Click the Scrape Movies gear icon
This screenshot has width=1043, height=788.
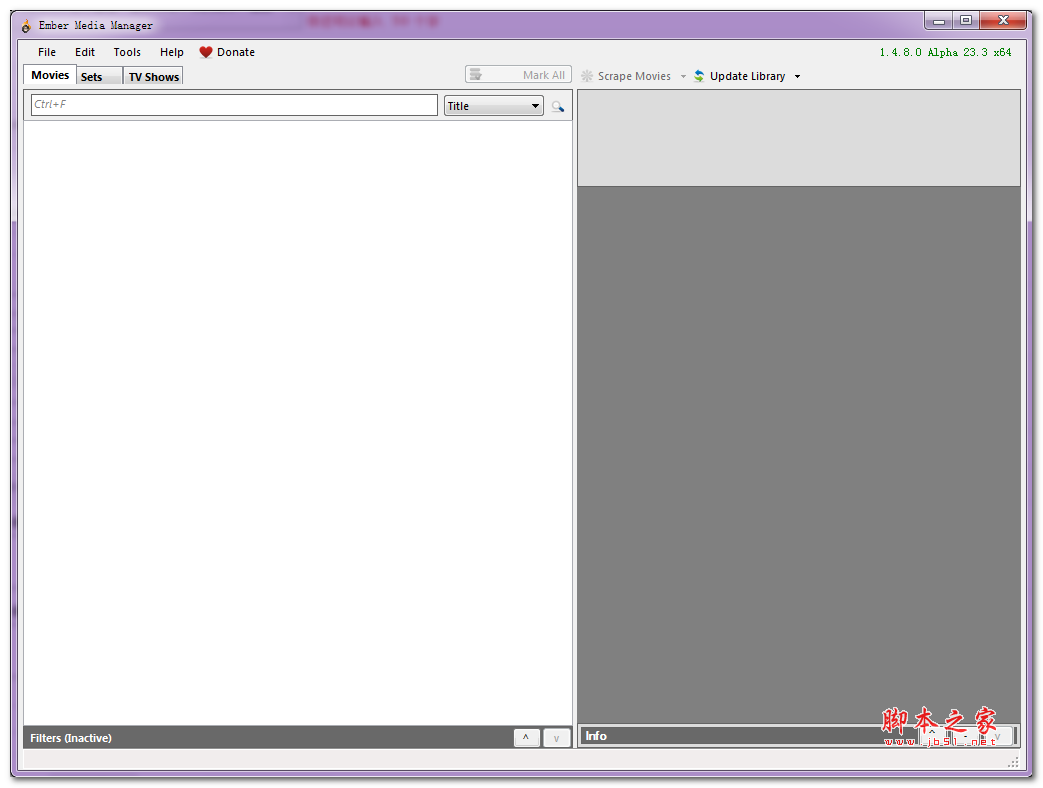(586, 75)
